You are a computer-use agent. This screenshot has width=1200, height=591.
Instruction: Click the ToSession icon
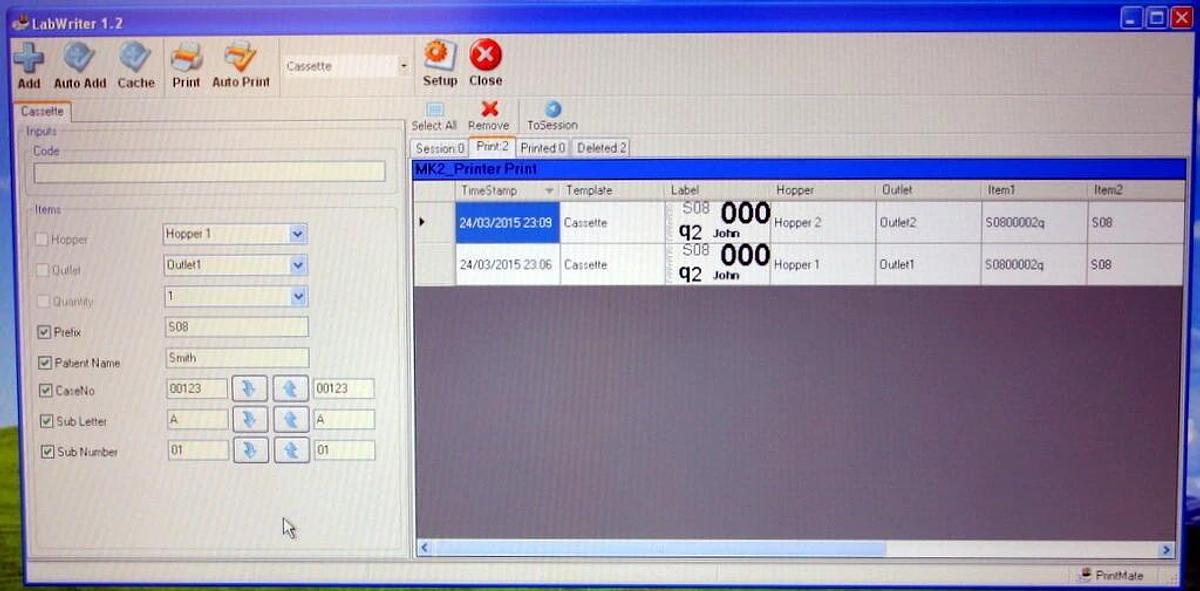point(551,110)
